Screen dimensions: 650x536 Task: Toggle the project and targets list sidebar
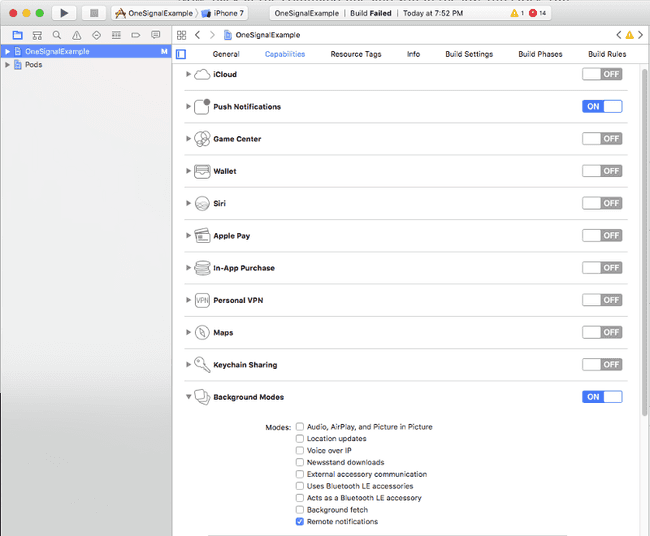click(x=181, y=54)
